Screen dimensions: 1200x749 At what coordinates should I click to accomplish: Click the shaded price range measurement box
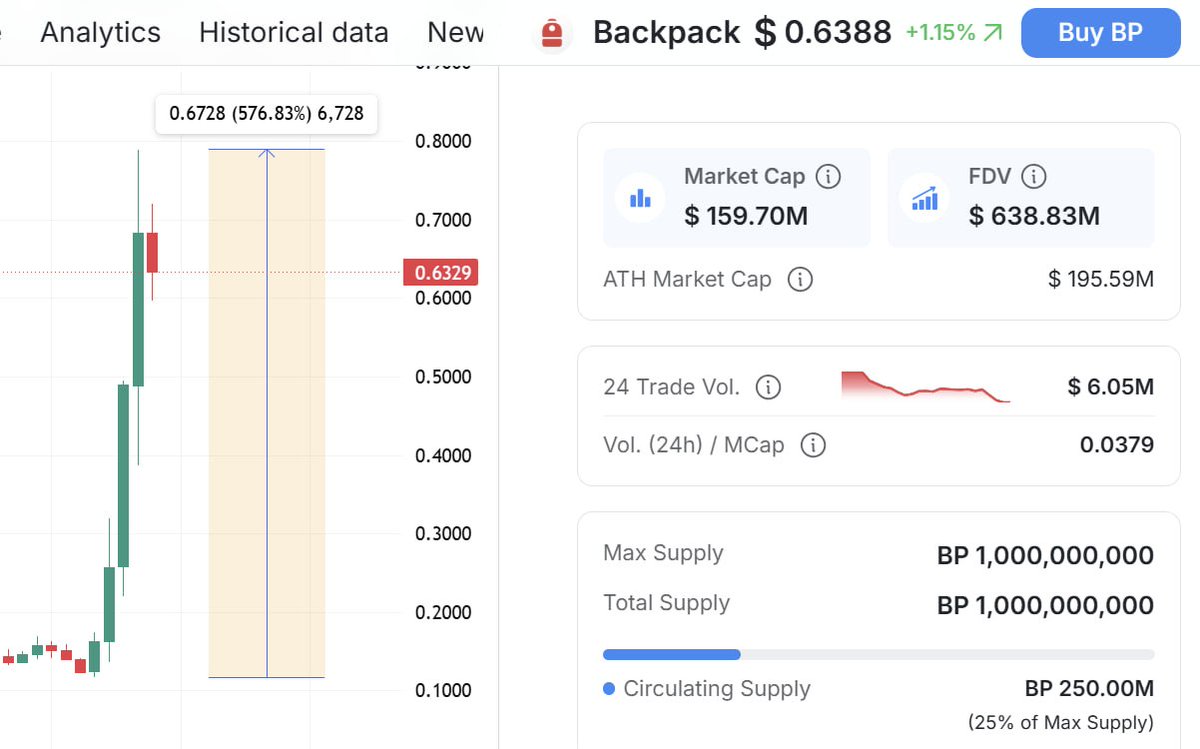pyautogui.click(x=266, y=413)
